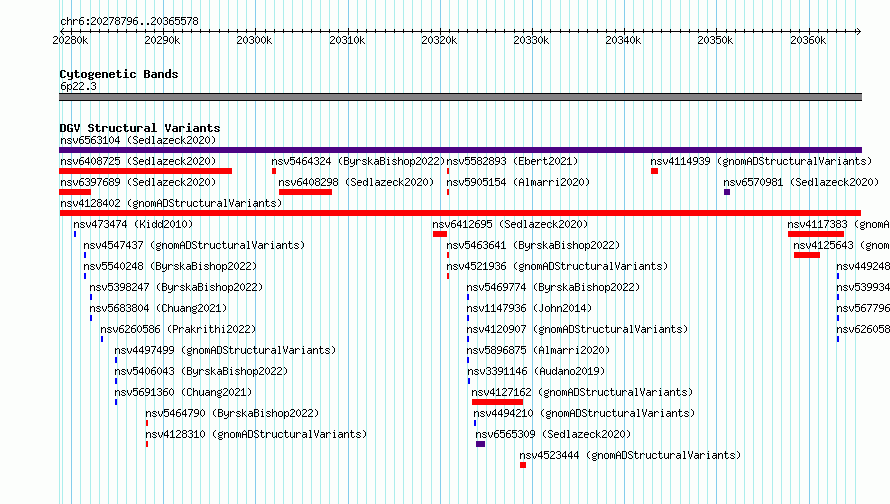Click the nsv4523444 red marker
The image size is (890, 504).
click(523, 465)
